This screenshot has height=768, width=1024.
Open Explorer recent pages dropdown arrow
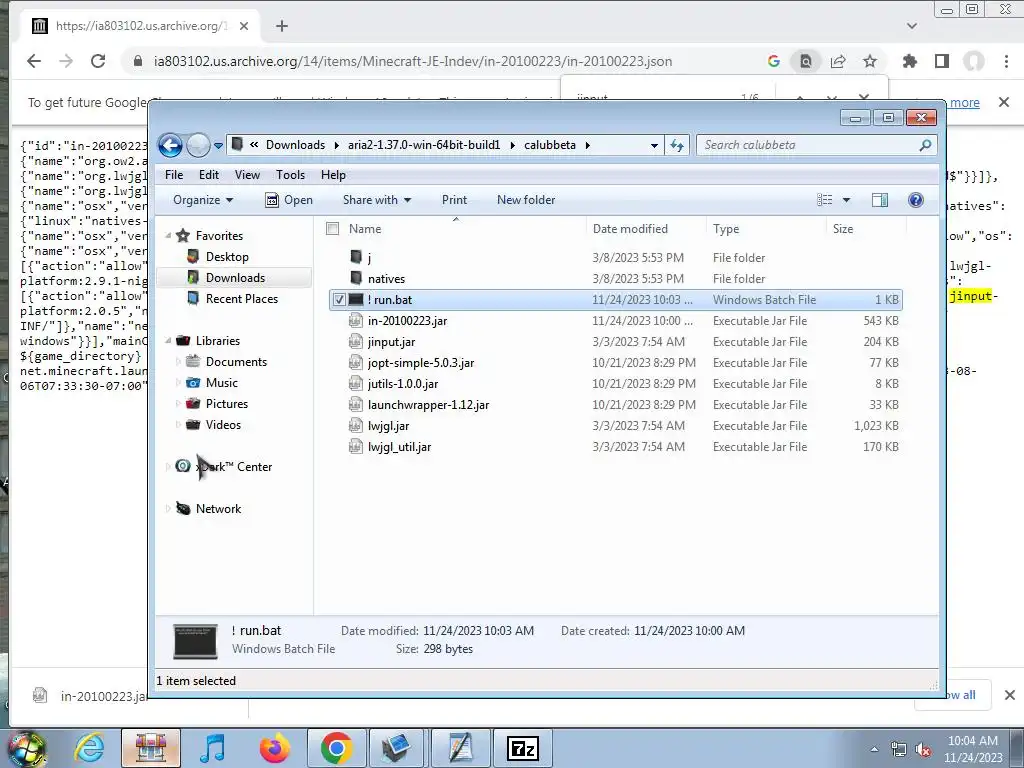point(218,146)
